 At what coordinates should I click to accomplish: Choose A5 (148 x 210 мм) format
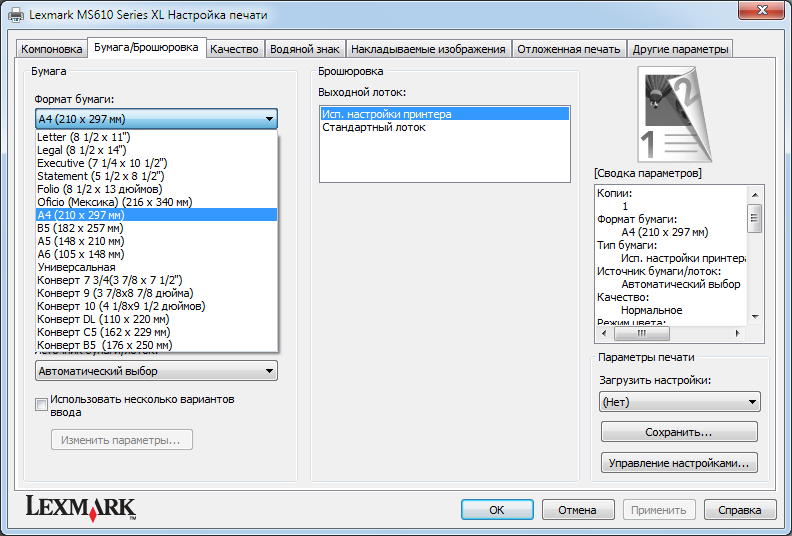pyautogui.click(x=157, y=241)
